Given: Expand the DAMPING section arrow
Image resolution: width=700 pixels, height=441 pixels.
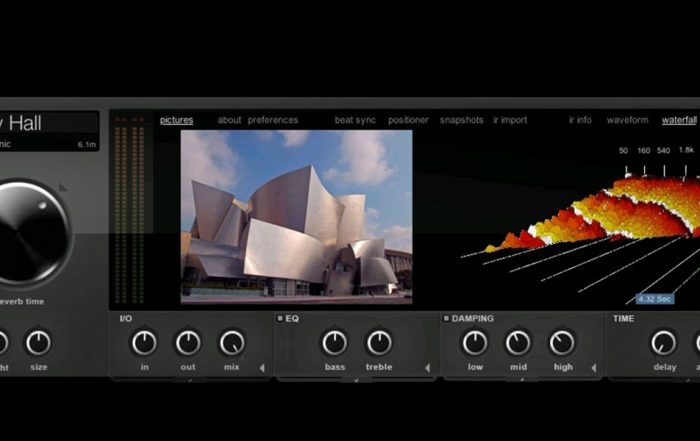Looking at the screenshot, I should click(x=594, y=368).
